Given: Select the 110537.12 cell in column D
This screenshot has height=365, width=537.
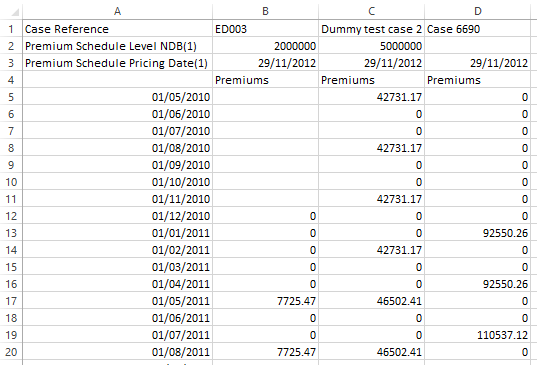Looking at the screenshot, I should pos(478,335).
